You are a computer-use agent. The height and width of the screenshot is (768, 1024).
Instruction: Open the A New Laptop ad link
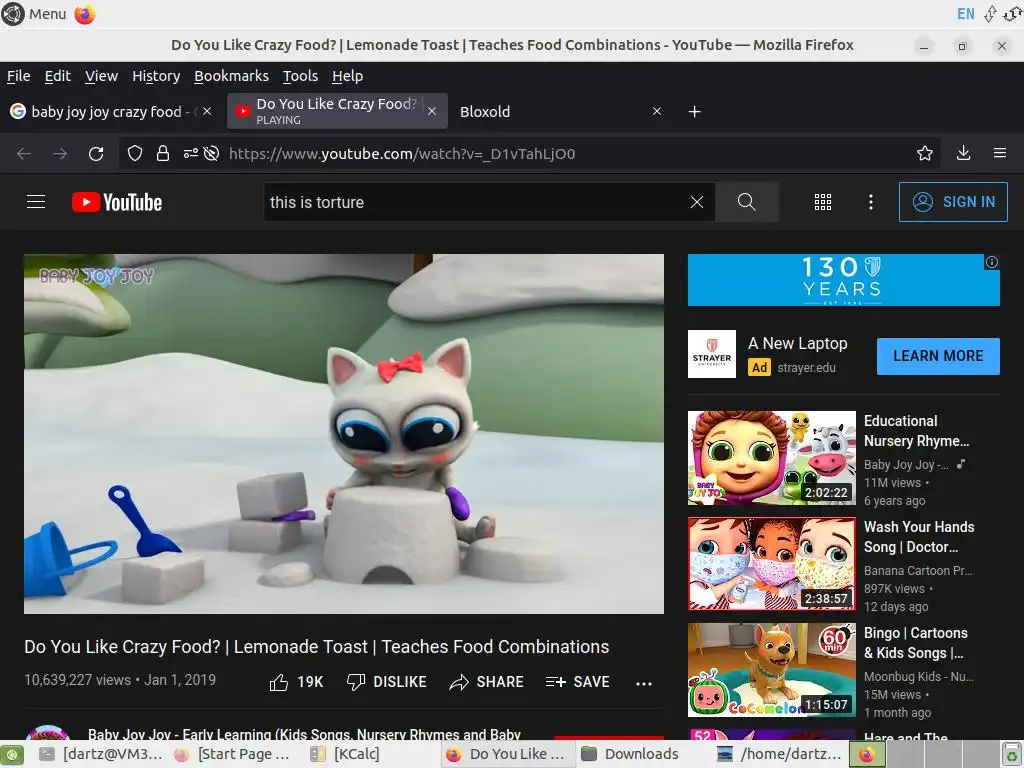pyautogui.click(x=797, y=344)
